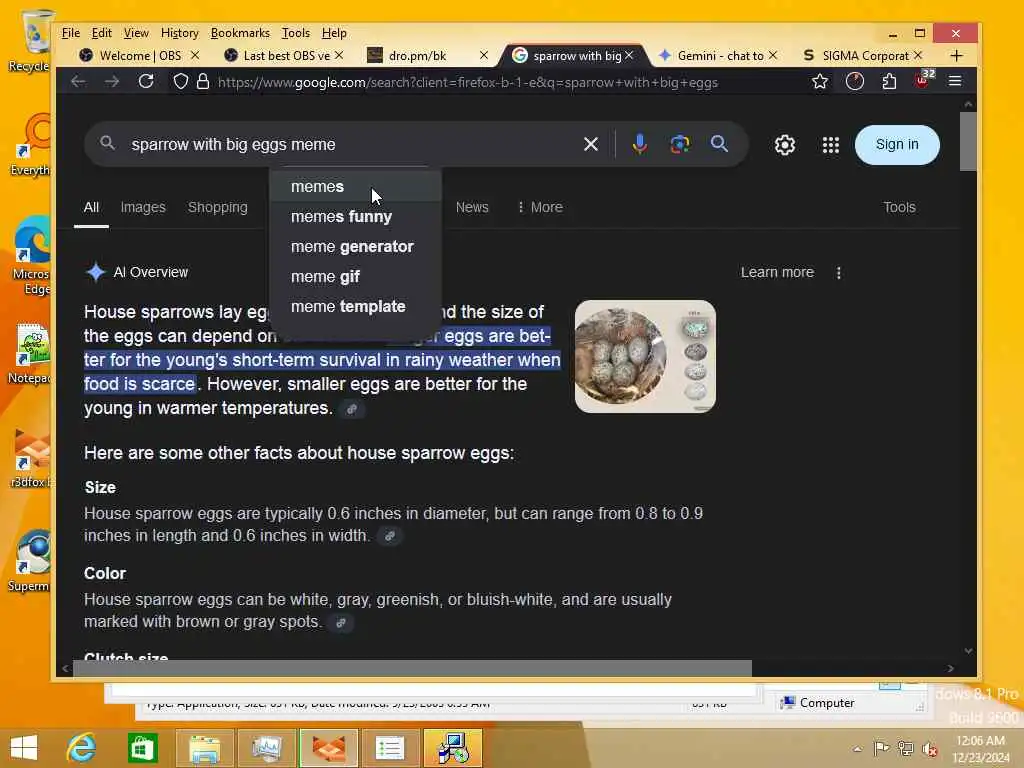
Task: Open the View menu
Action: coord(136,33)
